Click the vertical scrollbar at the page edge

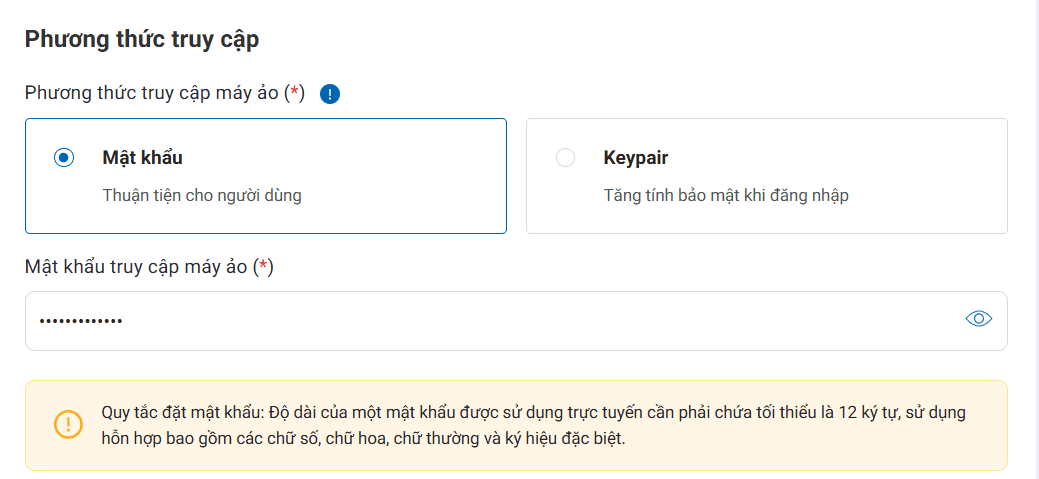(1036, 240)
